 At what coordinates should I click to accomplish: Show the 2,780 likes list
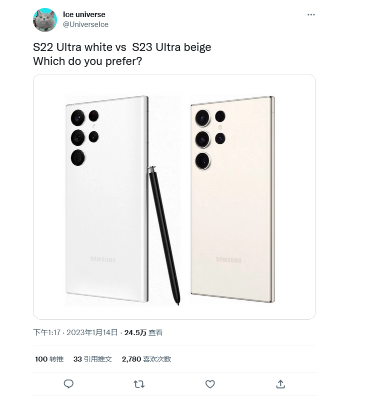(x=146, y=359)
